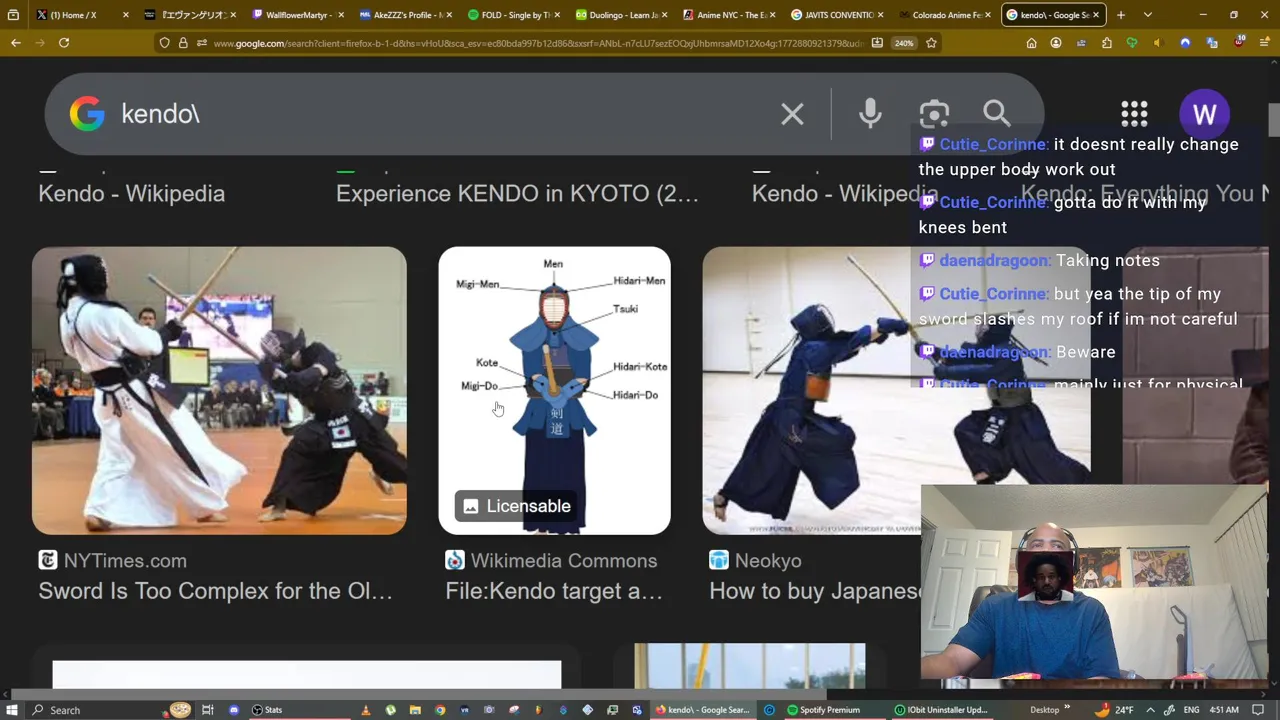Click the address bar URL
Image resolution: width=1280 pixels, height=720 pixels.
(x=538, y=43)
